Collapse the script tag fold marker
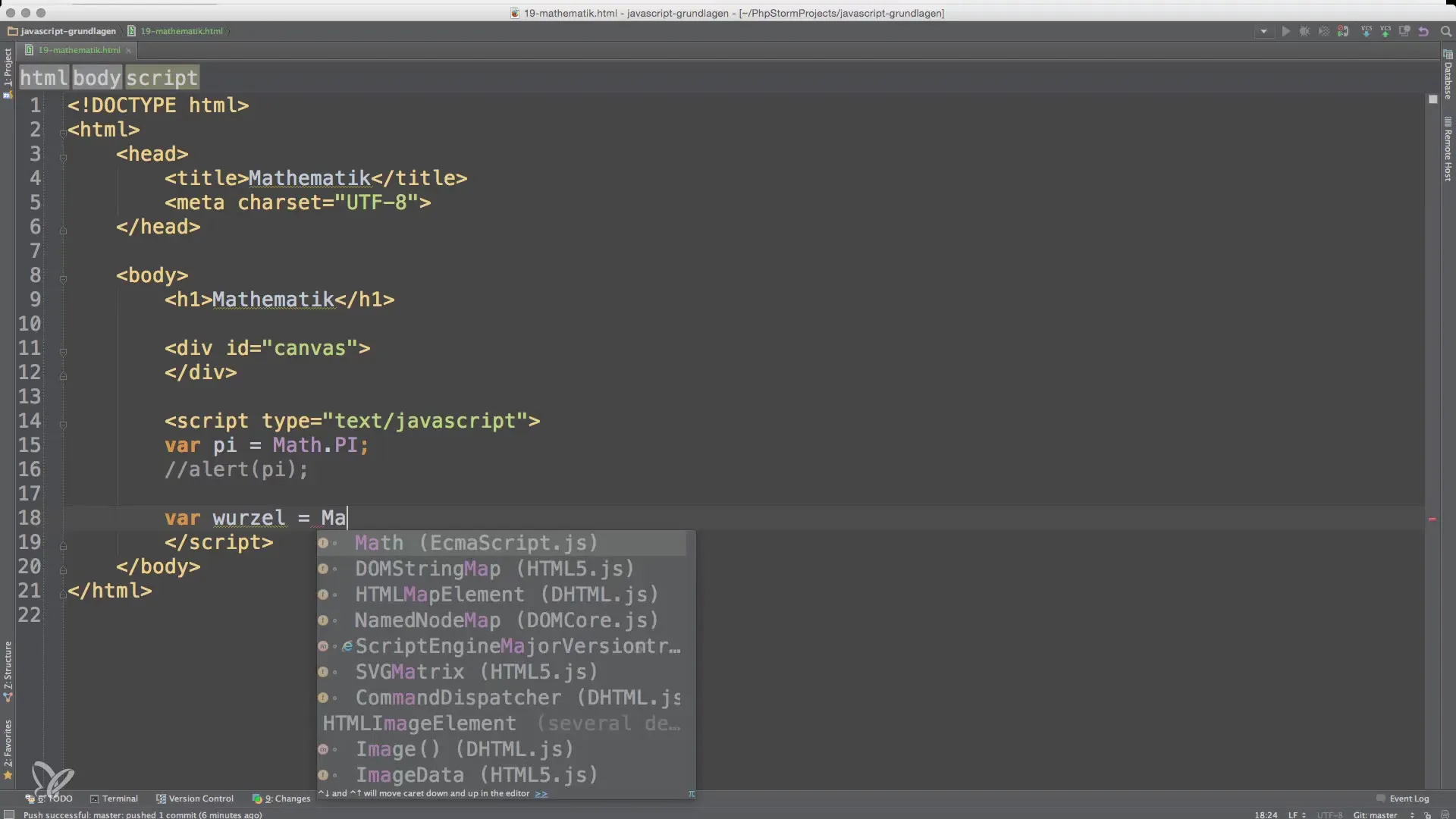This screenshot has width=1456, height=819. point(63,425)
